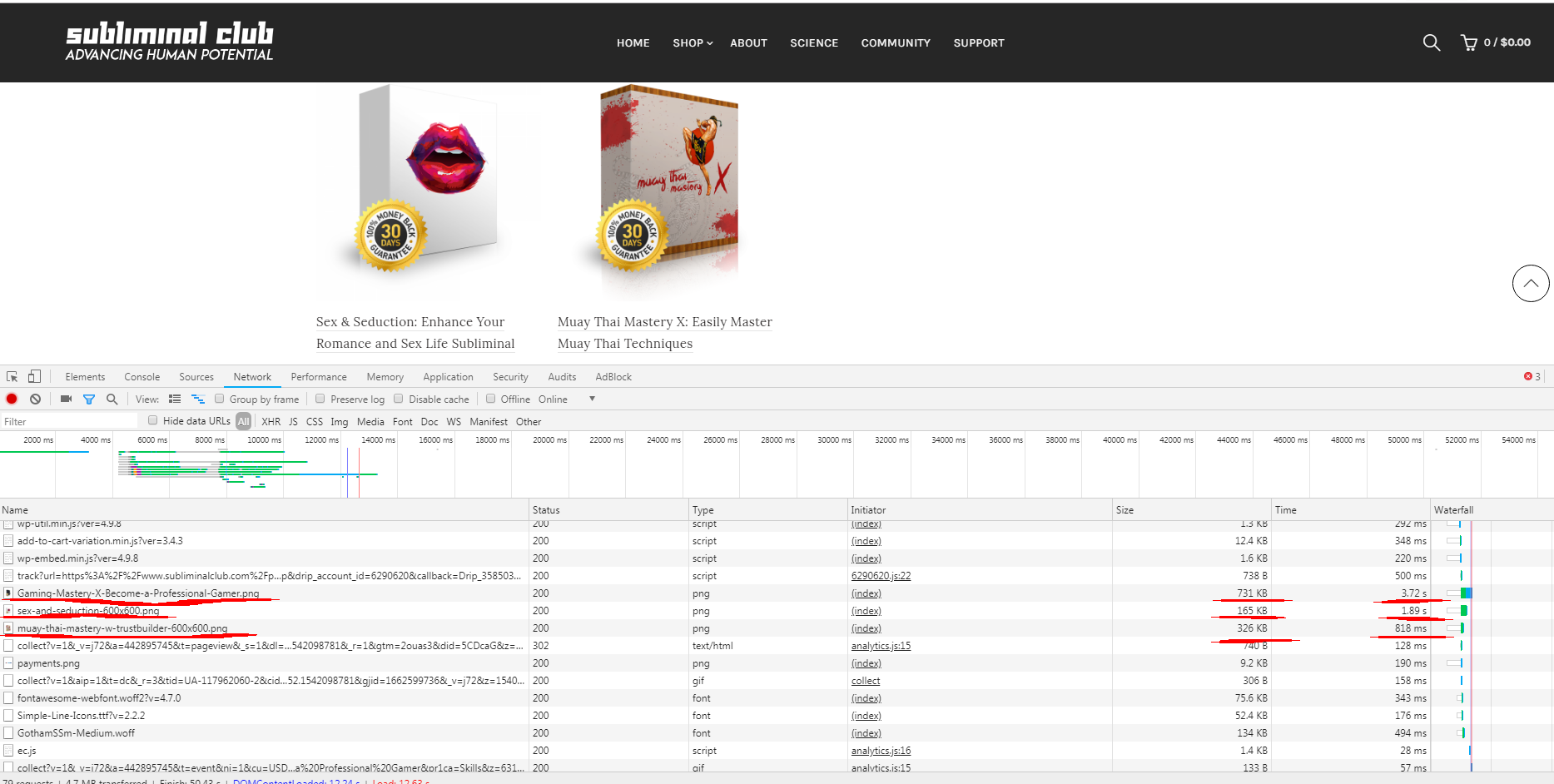Select the sex-and-seduction-600x600.png request
The height and width of the screenshot is (784, 1554).
pyautogui.click(x=88, y=611)
